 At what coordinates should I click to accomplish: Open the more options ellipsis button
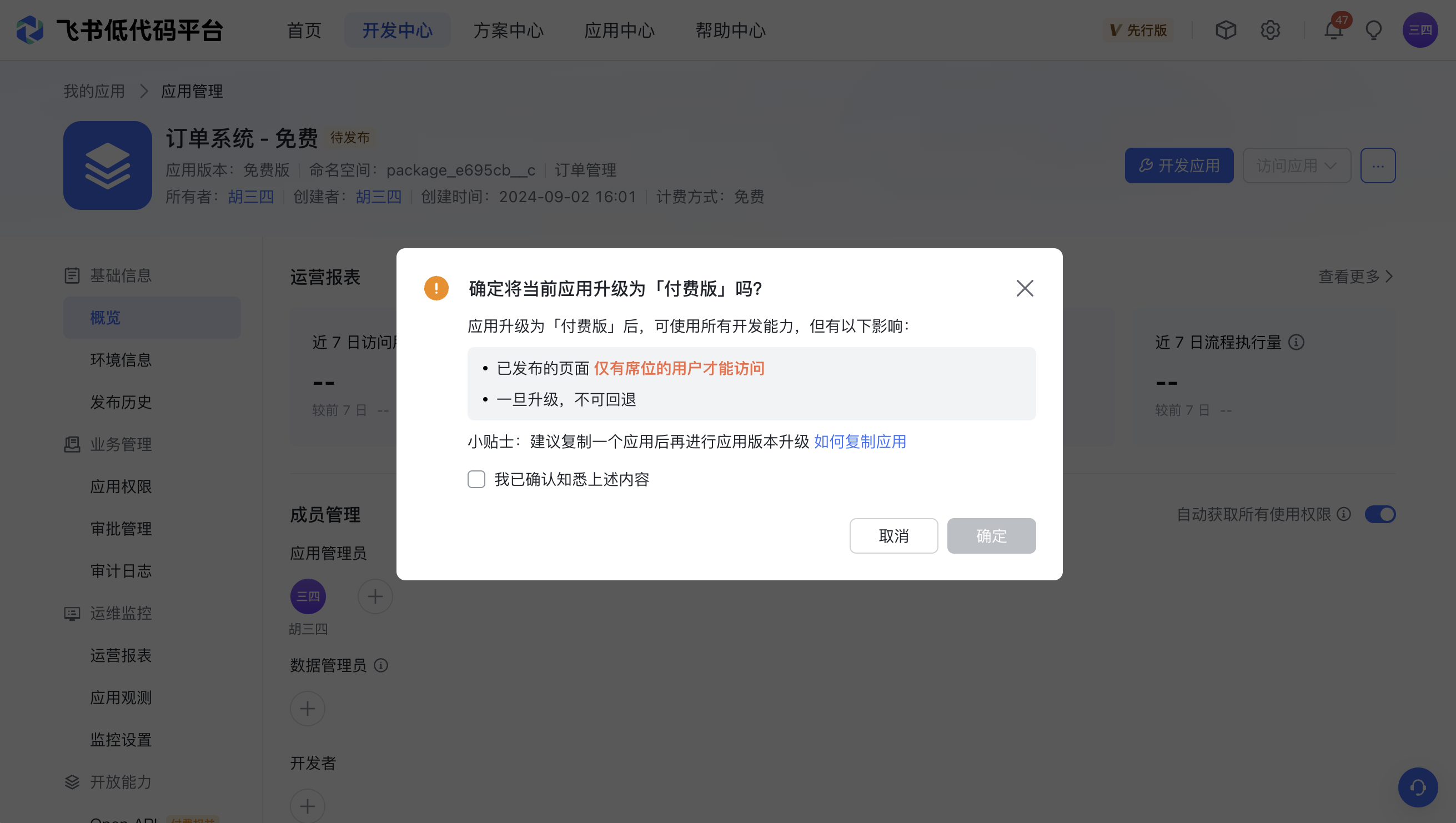click(1378, 165)
